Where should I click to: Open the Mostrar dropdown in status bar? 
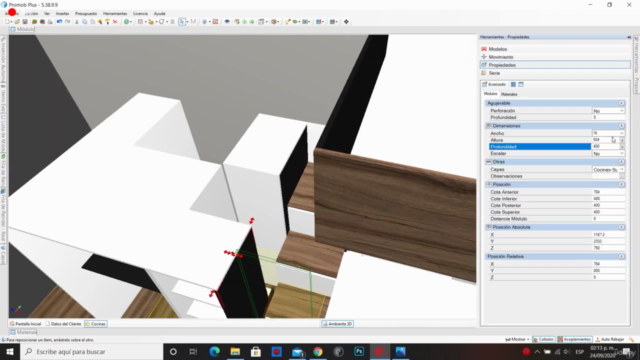517,339
